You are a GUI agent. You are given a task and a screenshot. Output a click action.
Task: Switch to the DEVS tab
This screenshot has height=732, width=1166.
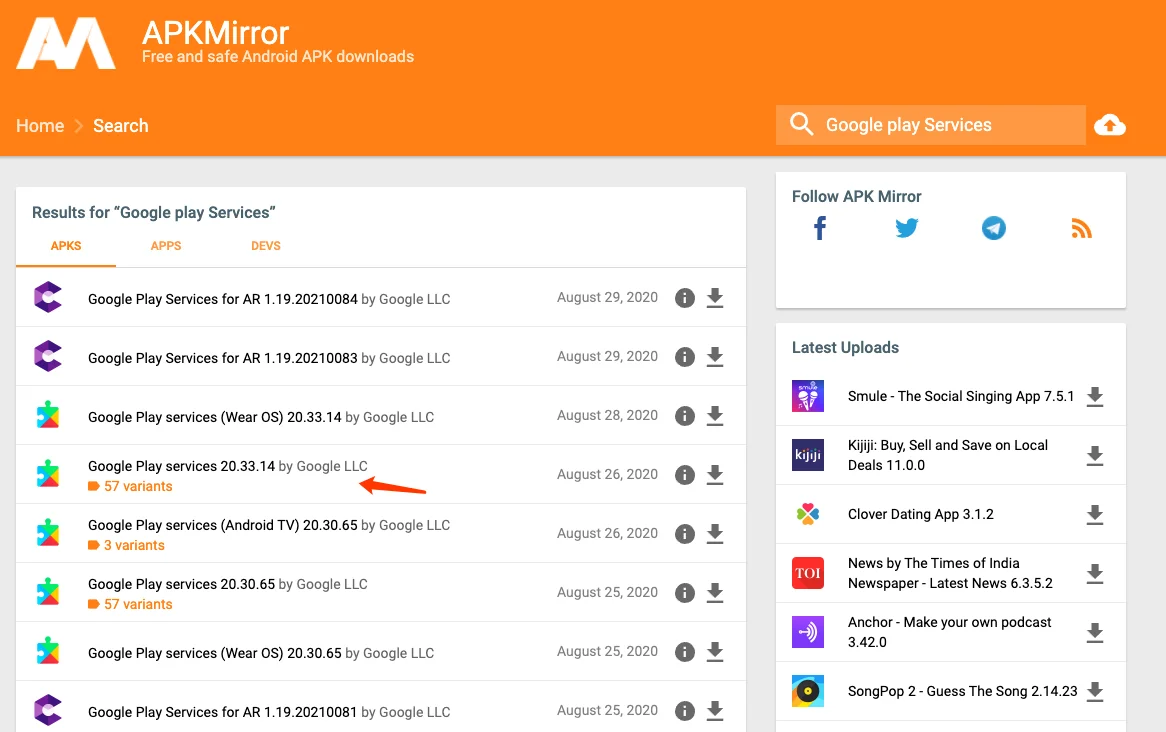click(x=265, y=246)
